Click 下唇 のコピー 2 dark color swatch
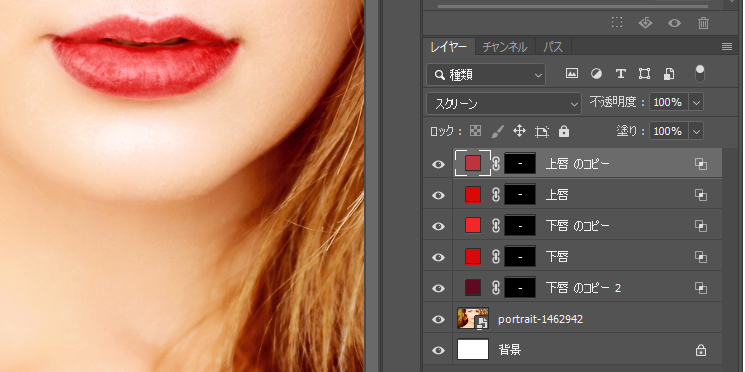 coord(473,287)
